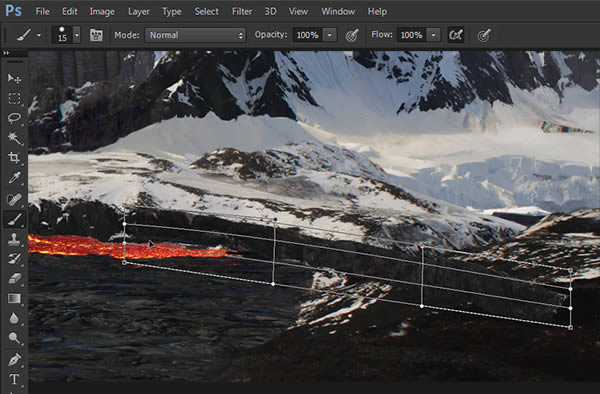This screenshot has height=394, width=600.
Task: Open the Window menu
Action: [x=338, y=11]
